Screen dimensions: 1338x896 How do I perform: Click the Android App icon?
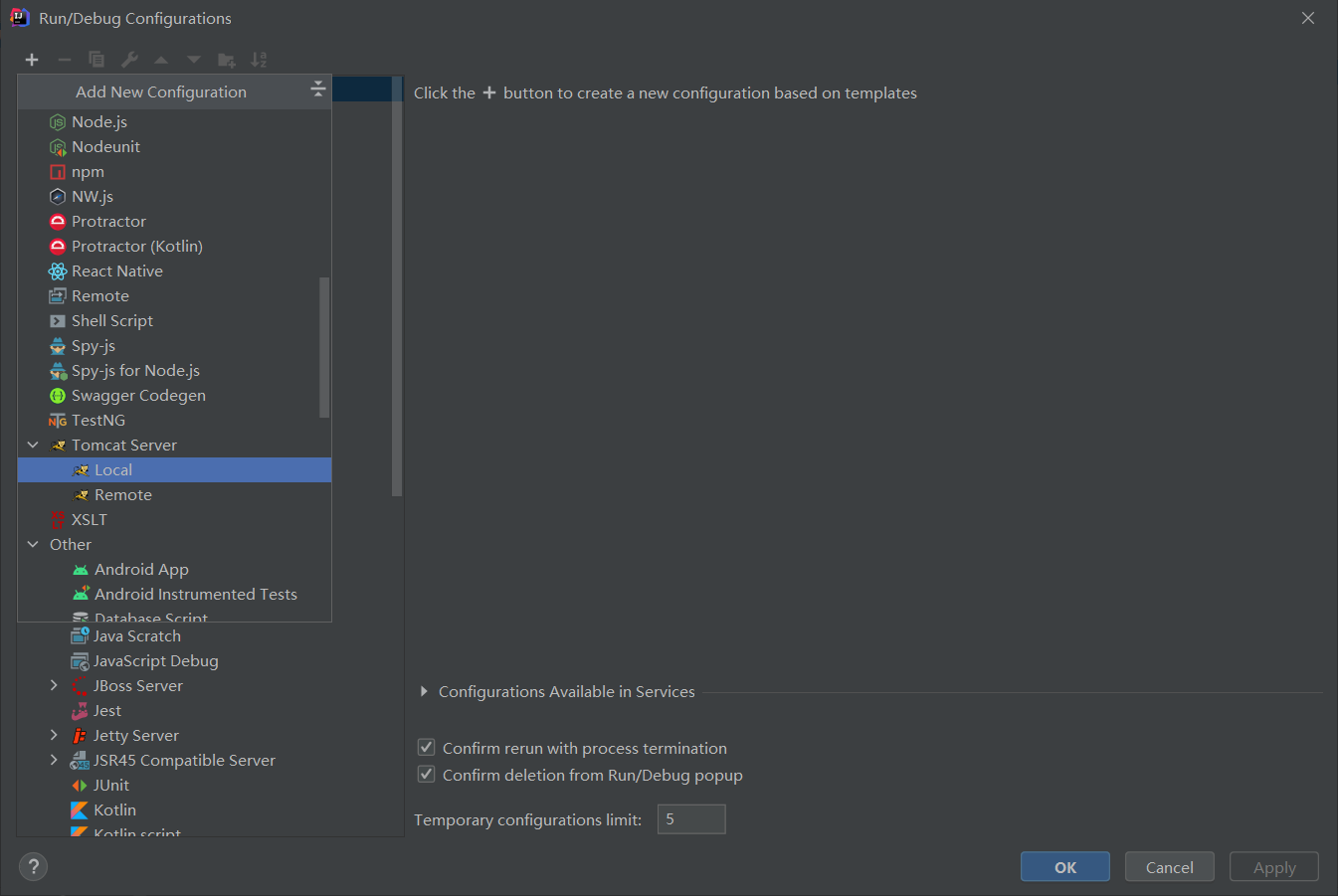pyautogui.click(x=81, y=570)
